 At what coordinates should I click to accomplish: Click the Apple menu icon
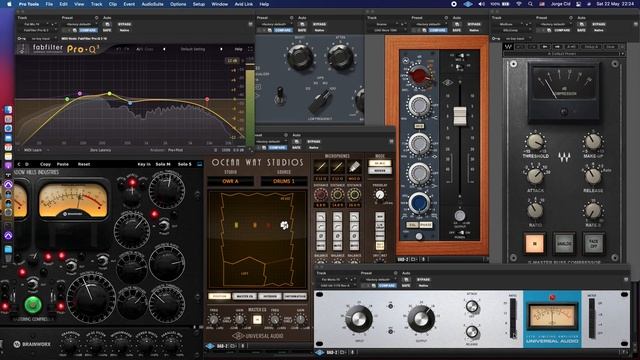[9, 4]
